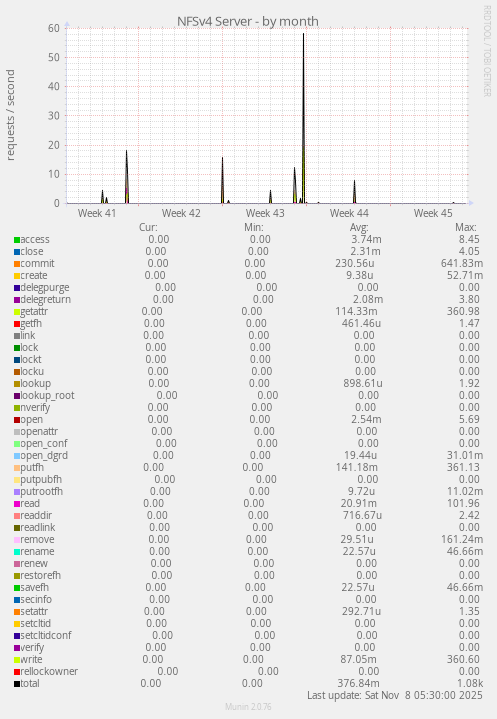Click the black total legend swatch
This screenshot has width=497, height=719.
(17, 684)
